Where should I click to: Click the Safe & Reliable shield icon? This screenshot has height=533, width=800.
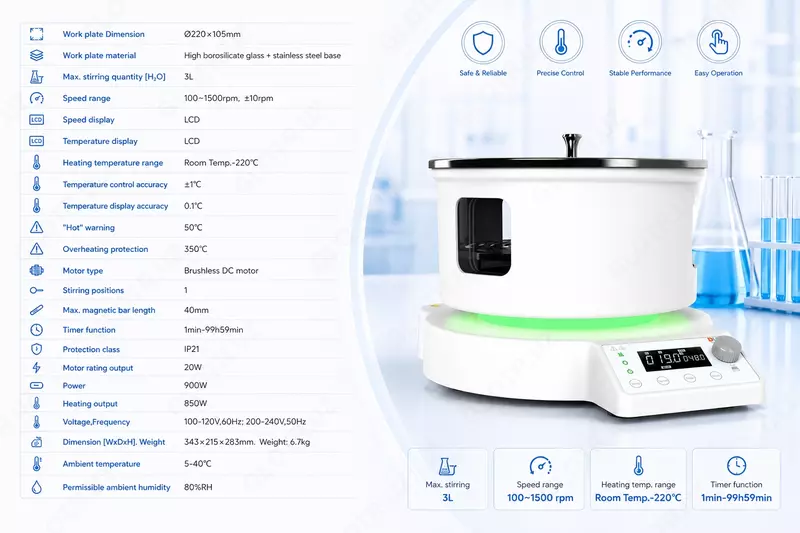483,43
